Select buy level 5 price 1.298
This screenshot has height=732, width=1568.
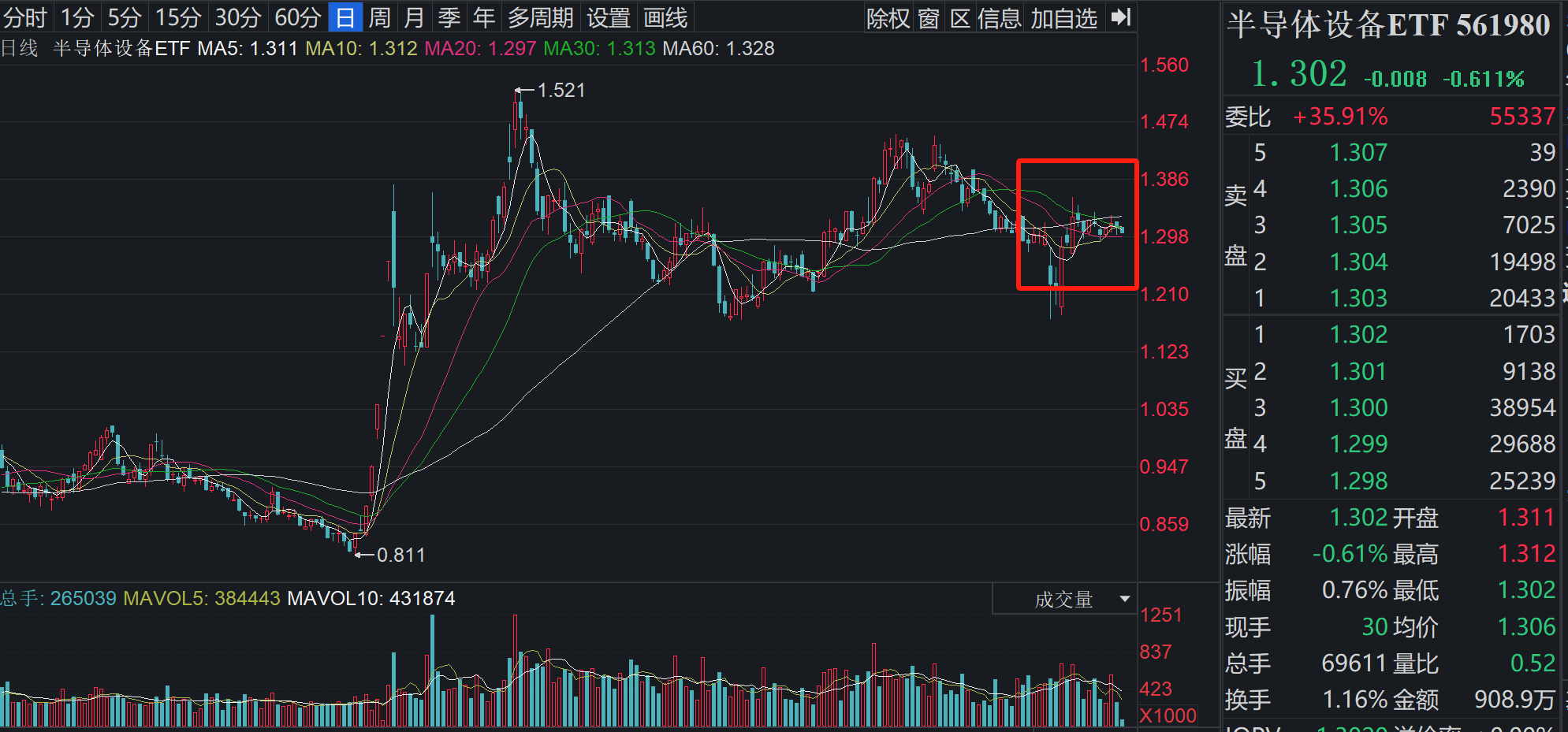pyautogui.click(x=1358, y=481)
